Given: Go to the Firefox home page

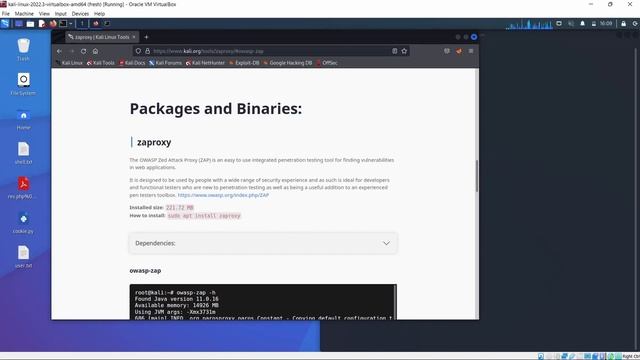Looking at the screenshot, I should (x=95, y=51).
